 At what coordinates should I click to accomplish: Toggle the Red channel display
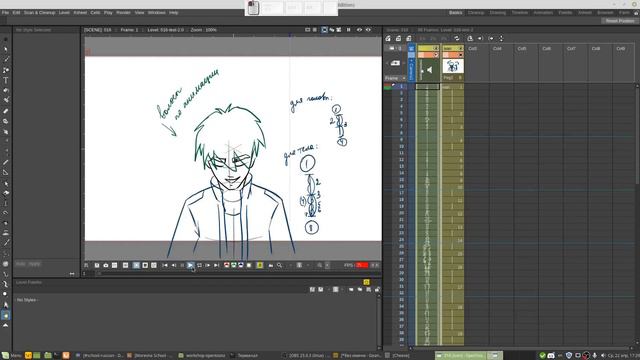pos(227,265)
